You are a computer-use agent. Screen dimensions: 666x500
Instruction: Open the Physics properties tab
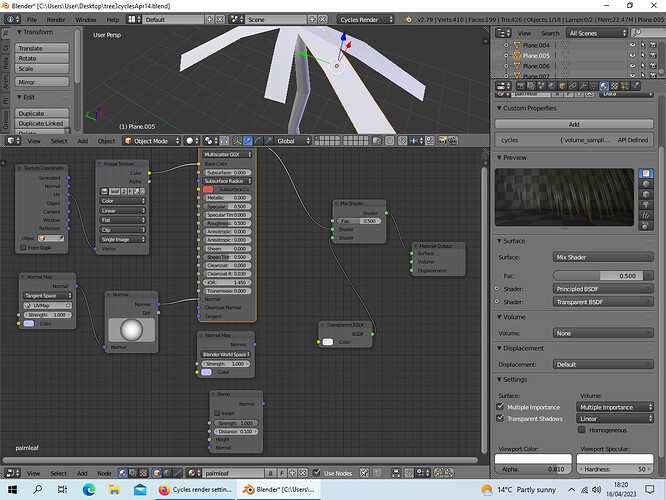(x=635, y=86)
